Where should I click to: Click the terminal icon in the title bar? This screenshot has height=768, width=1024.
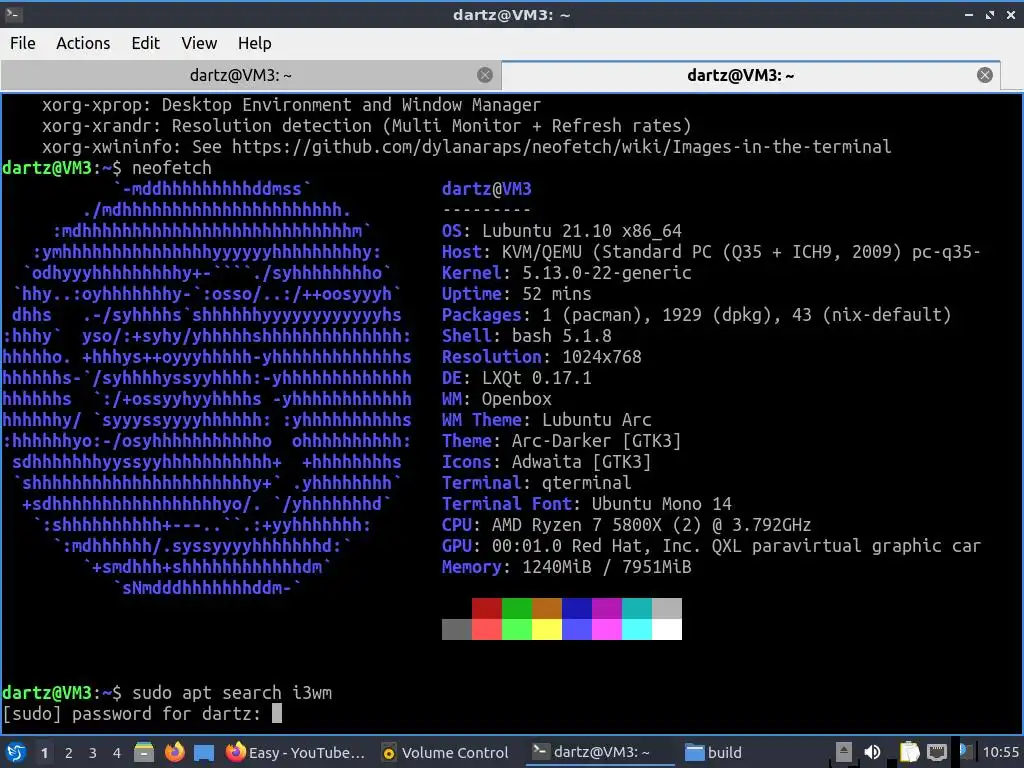(x=14, y=14)
